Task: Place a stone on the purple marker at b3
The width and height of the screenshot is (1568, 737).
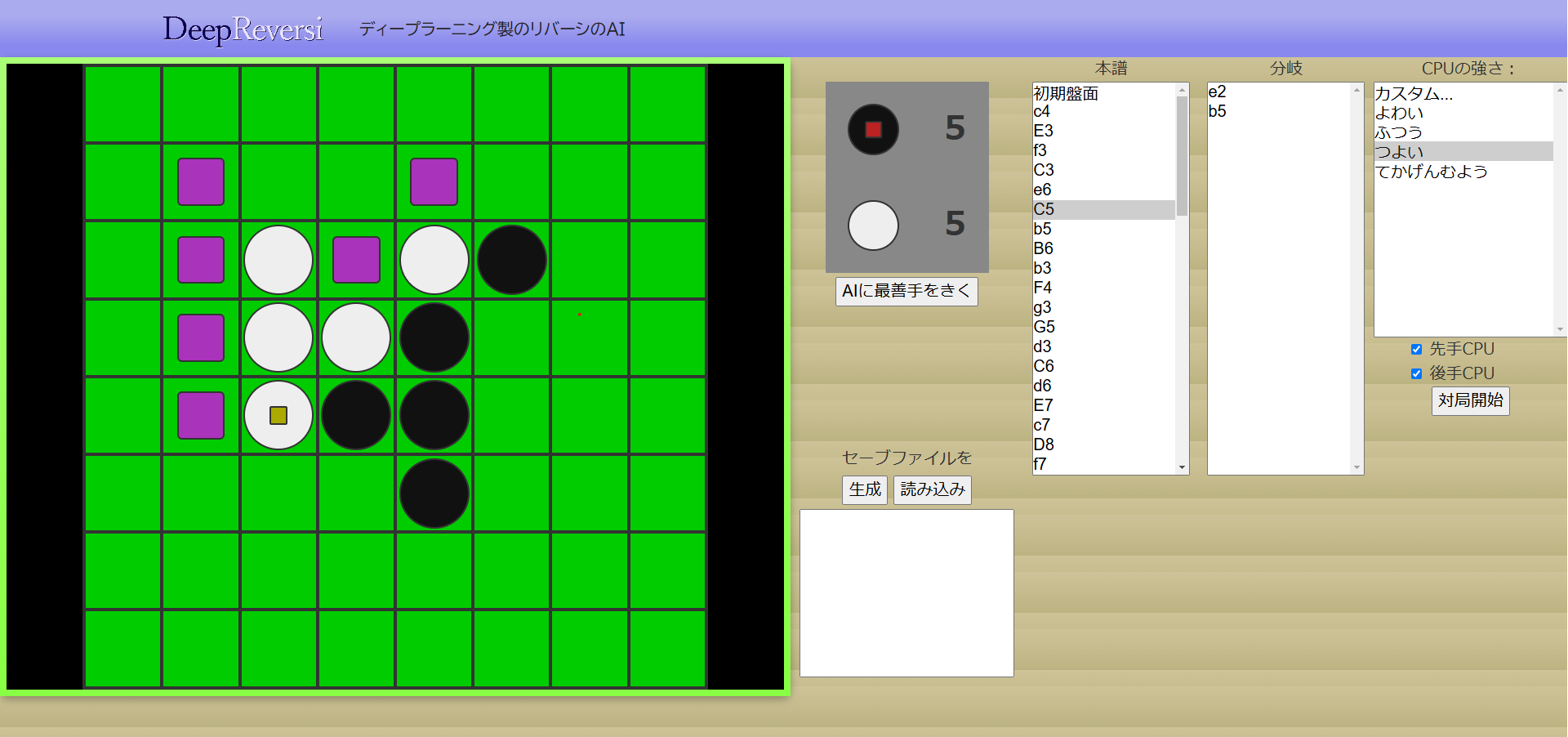Action: 201,260
